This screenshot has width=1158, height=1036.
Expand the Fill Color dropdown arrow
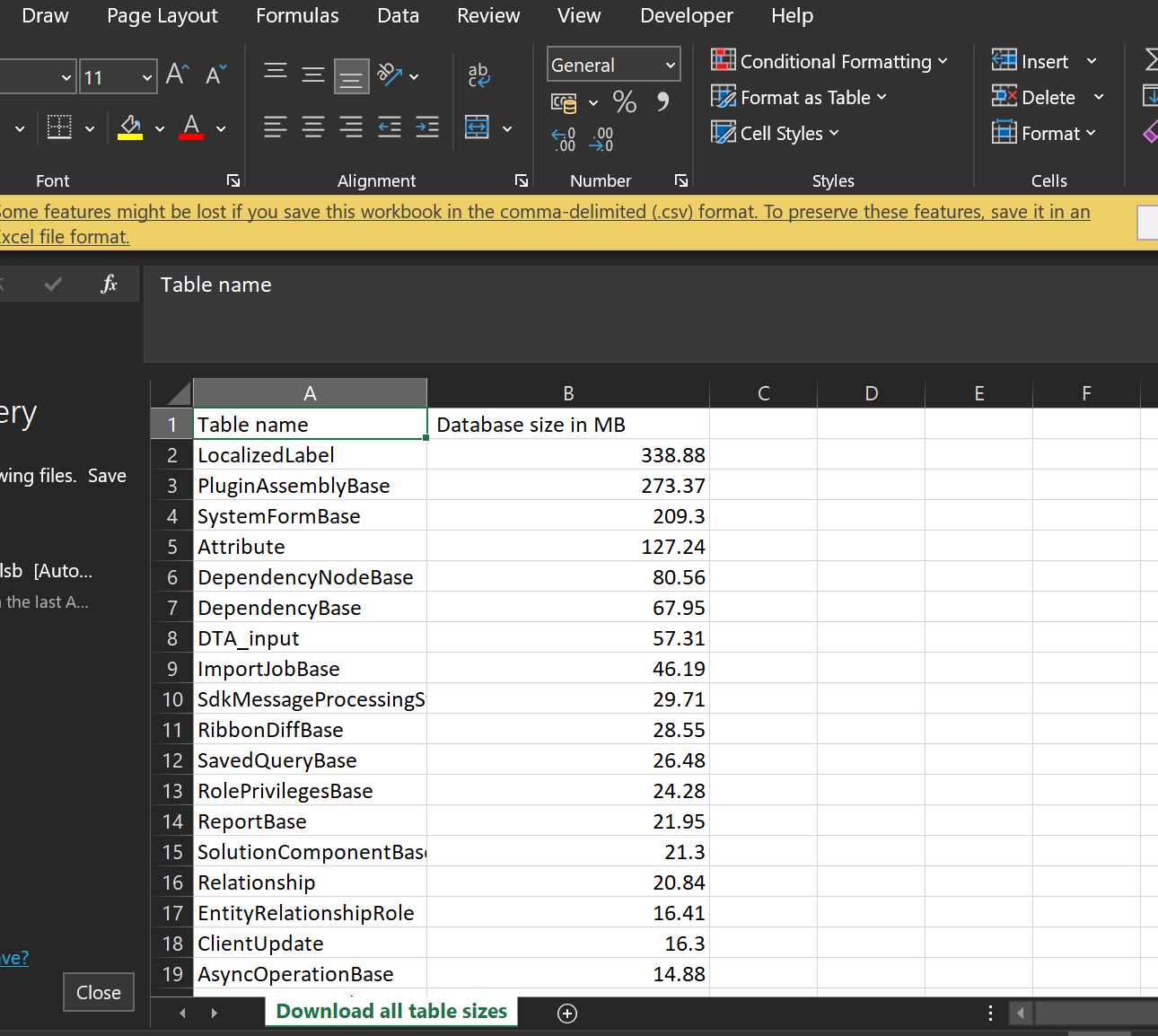(x=159, y=128)
